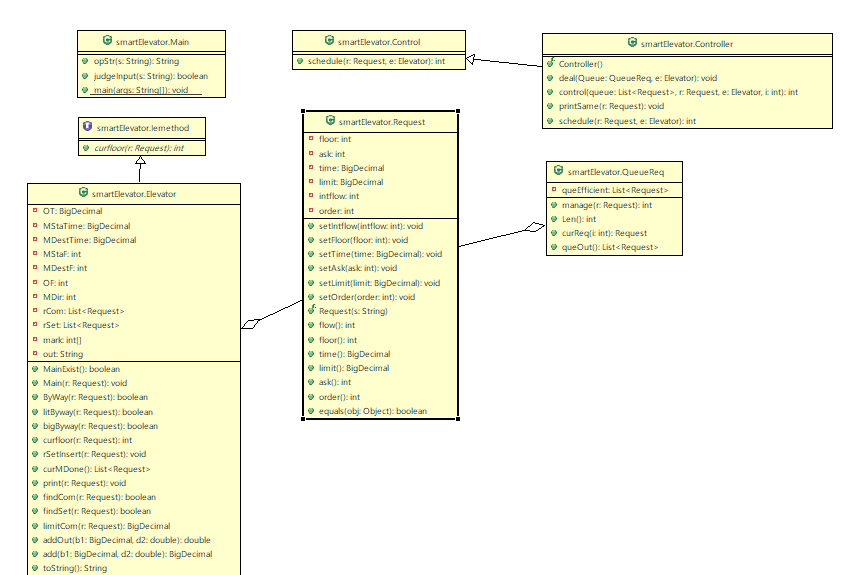Image resolution: width=853 pixels, height=575 pixels.
Task: Select the smartElevator.Controller class header
Action: [x=687, y=44]
